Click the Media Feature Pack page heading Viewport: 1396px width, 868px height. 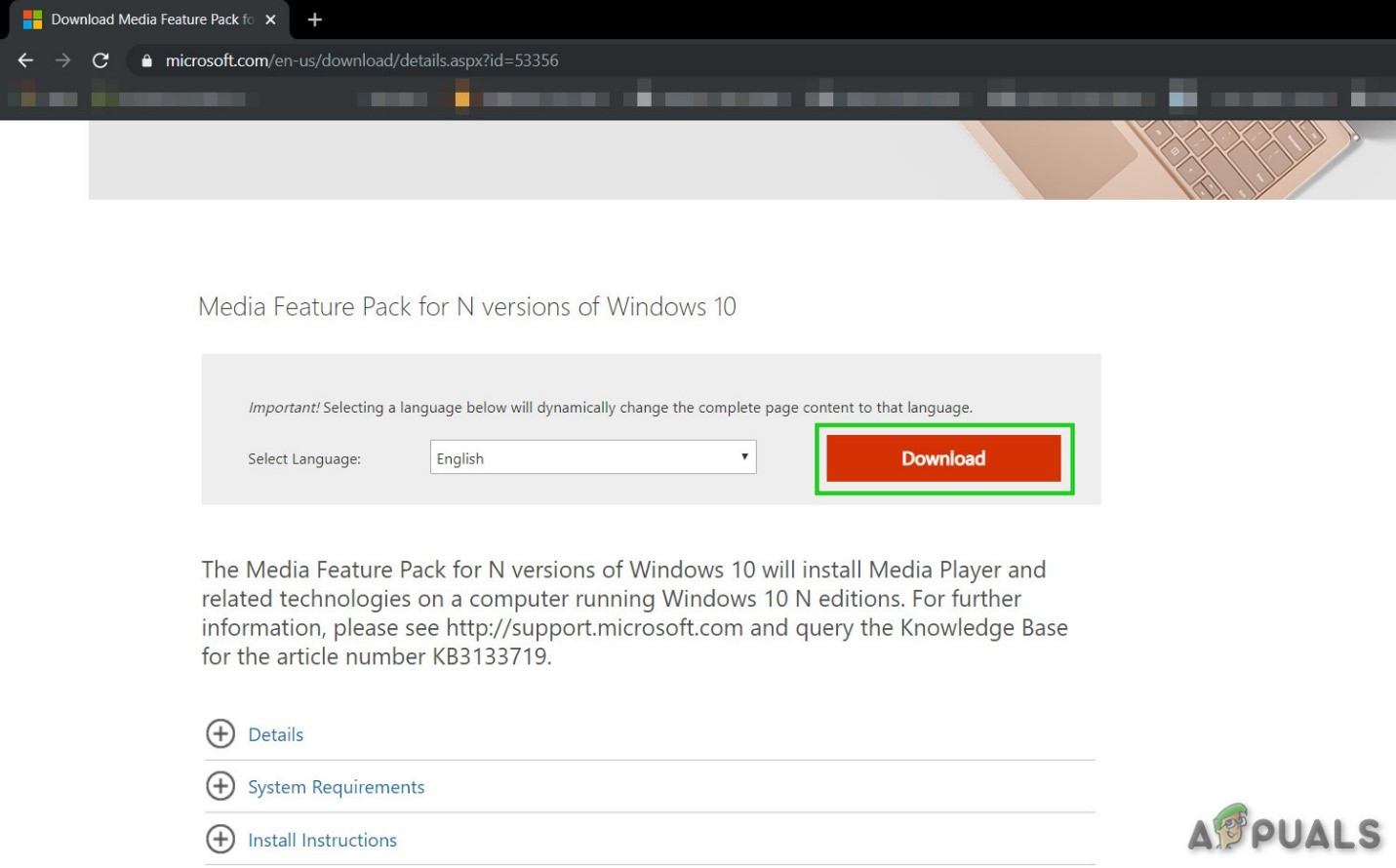(466, 306)
